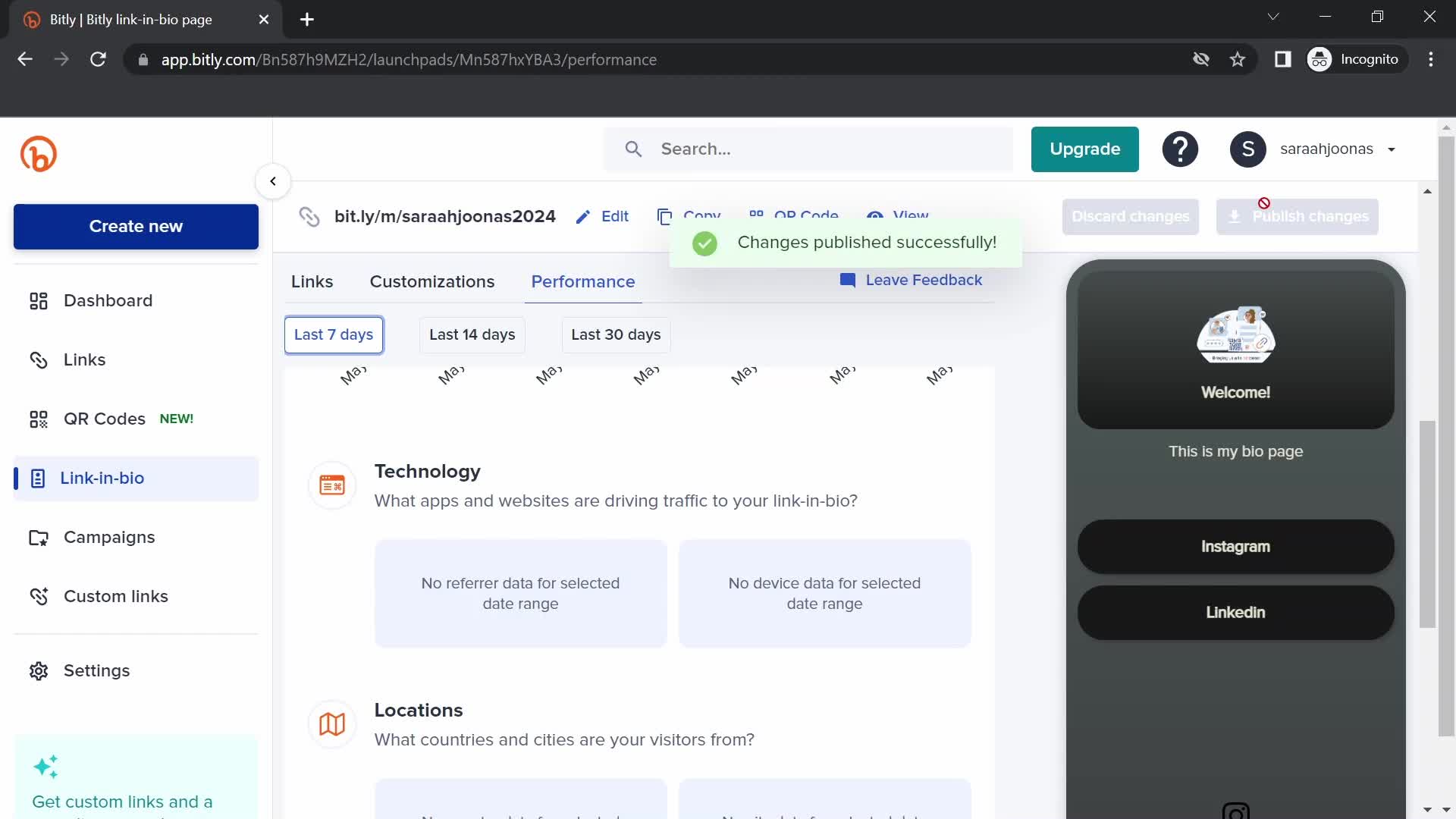The image size is (1456, 819).
Task: Go to QR Codes section
Action: pos(136,419)
